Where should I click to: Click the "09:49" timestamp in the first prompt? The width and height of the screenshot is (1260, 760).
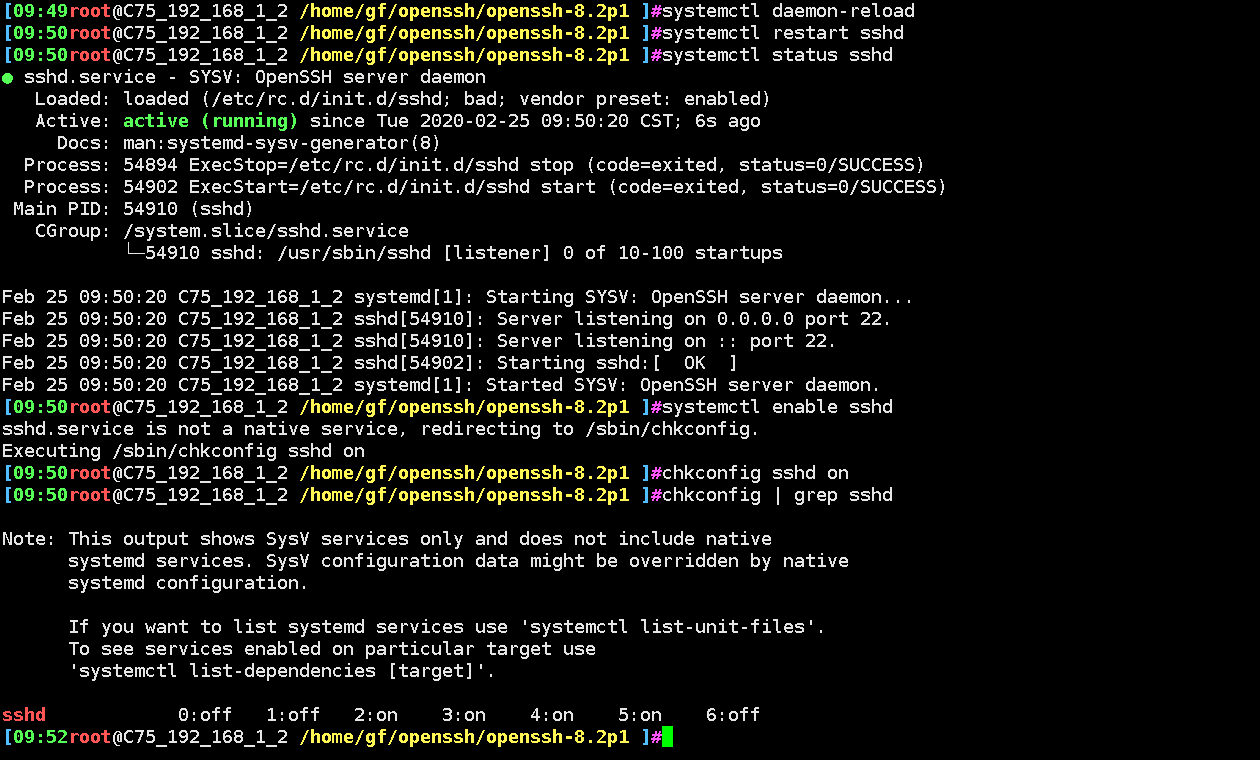click(x=41, y=11)
